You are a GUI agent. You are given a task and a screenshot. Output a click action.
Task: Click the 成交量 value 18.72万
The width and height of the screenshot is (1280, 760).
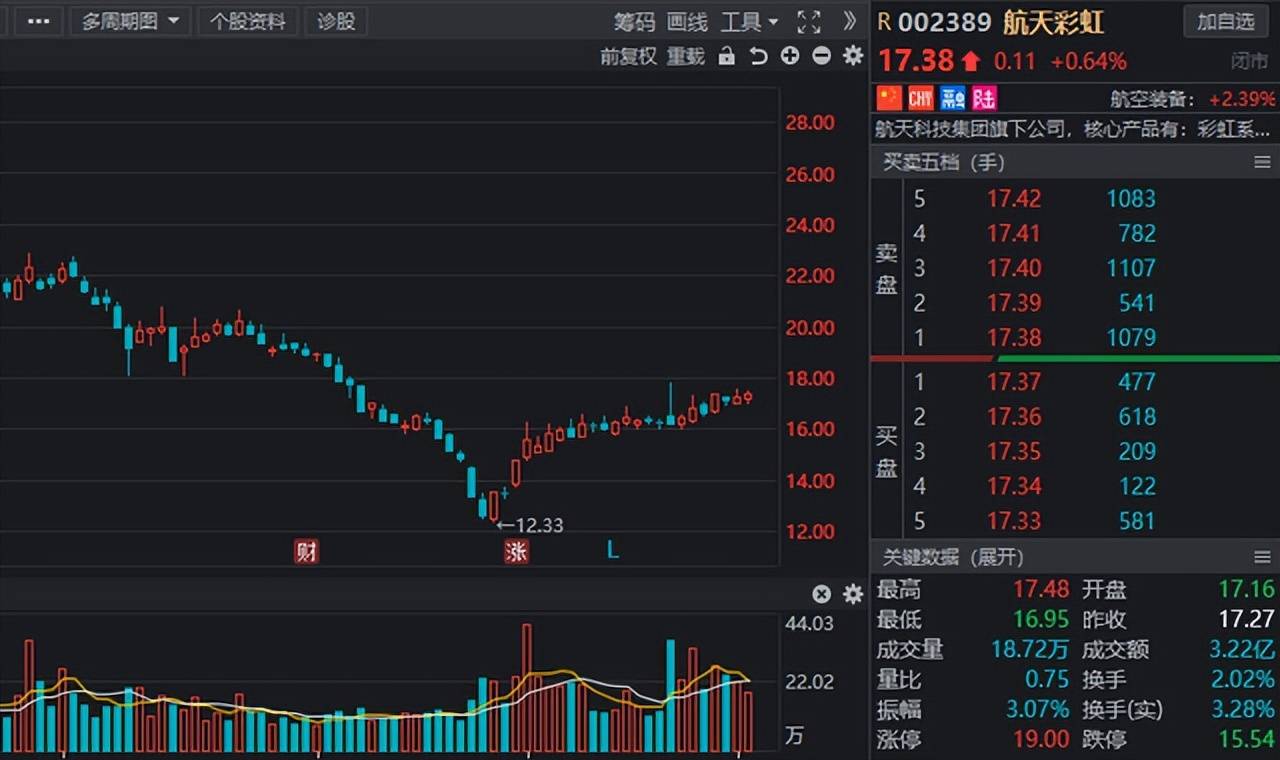pyautogui.click(x=1030, y=650)
